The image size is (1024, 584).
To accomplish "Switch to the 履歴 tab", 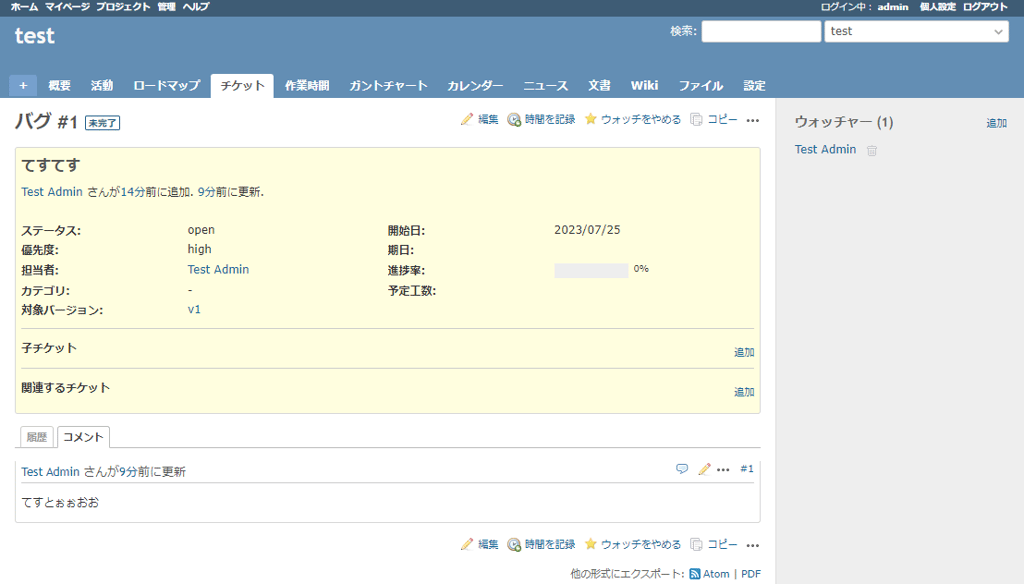I will pos(37,436).
